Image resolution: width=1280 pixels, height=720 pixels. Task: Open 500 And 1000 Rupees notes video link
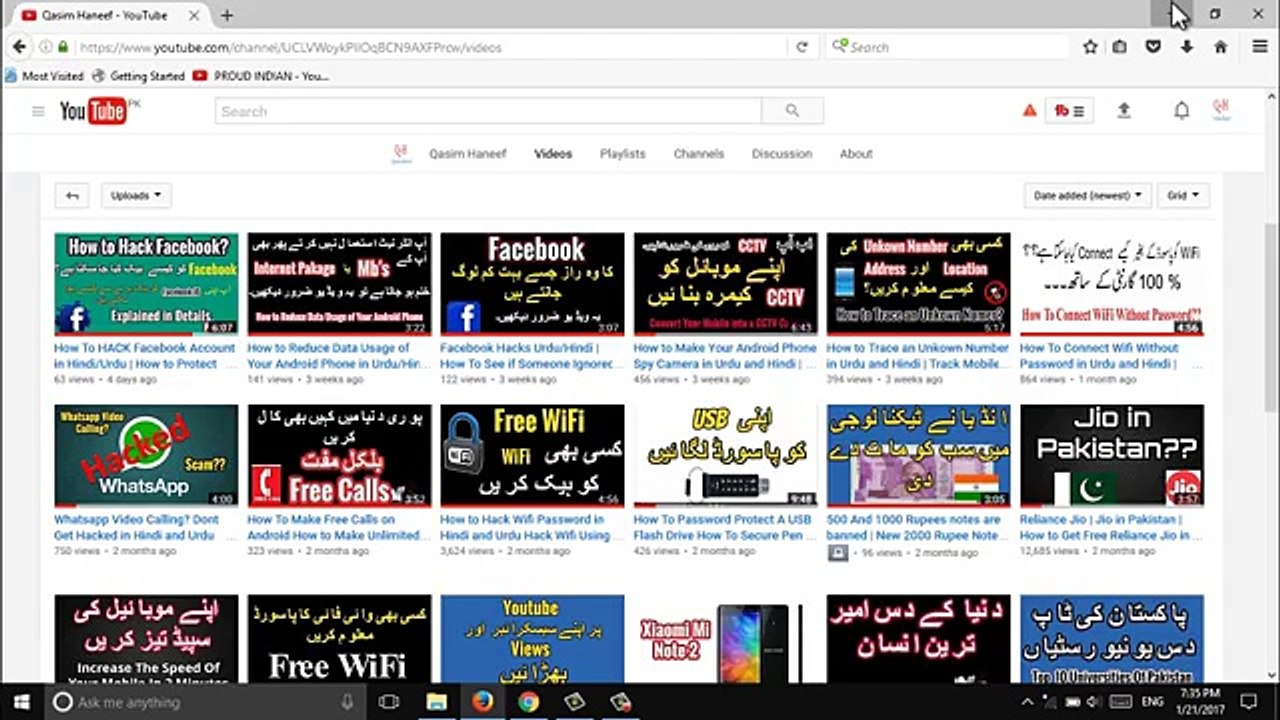(x=914, y=527)
